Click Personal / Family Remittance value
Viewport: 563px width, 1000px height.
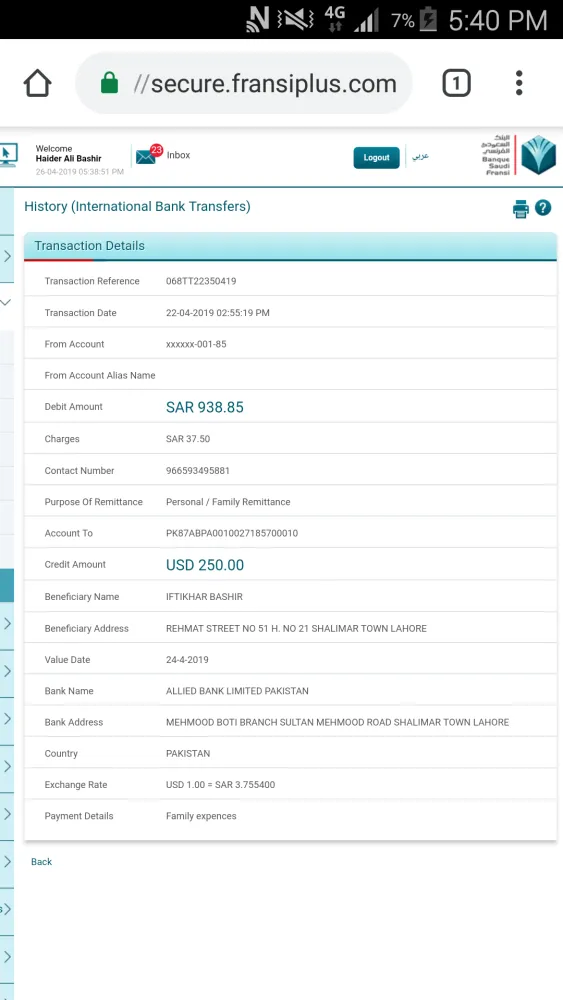click(228, 502)
